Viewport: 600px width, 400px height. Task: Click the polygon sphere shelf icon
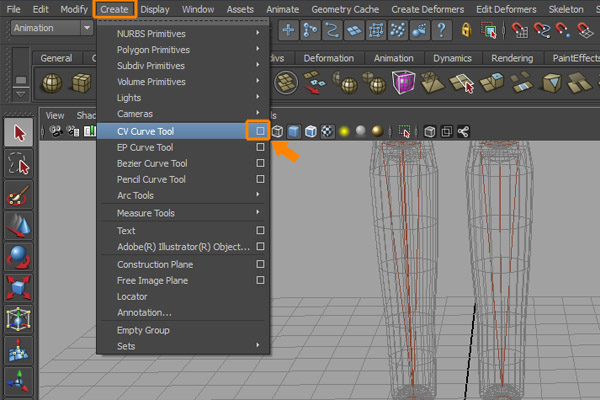point(53,82)
